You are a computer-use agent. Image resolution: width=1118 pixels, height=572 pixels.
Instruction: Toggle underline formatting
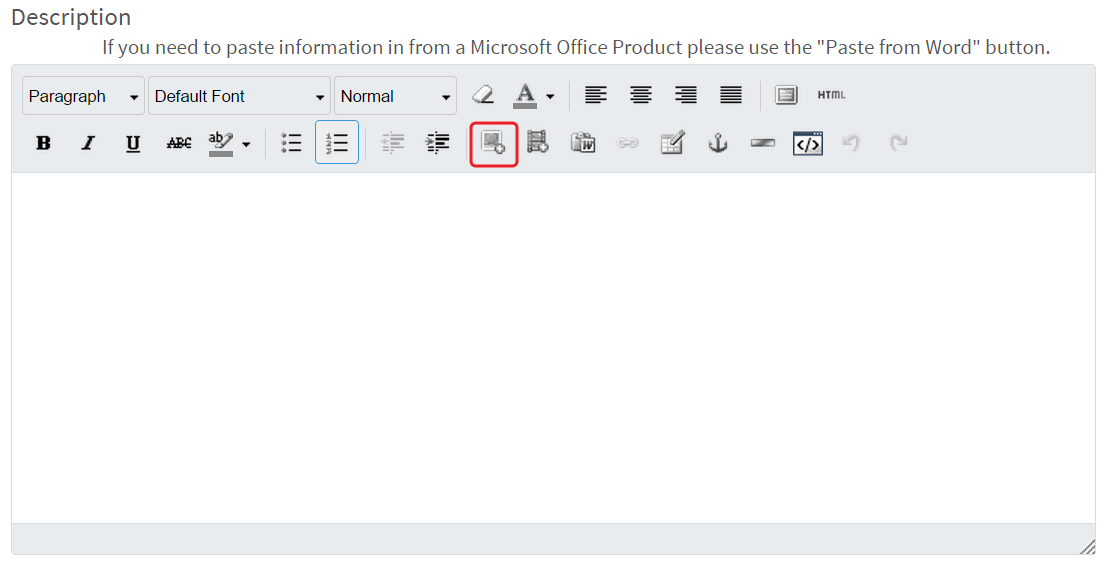133,143
